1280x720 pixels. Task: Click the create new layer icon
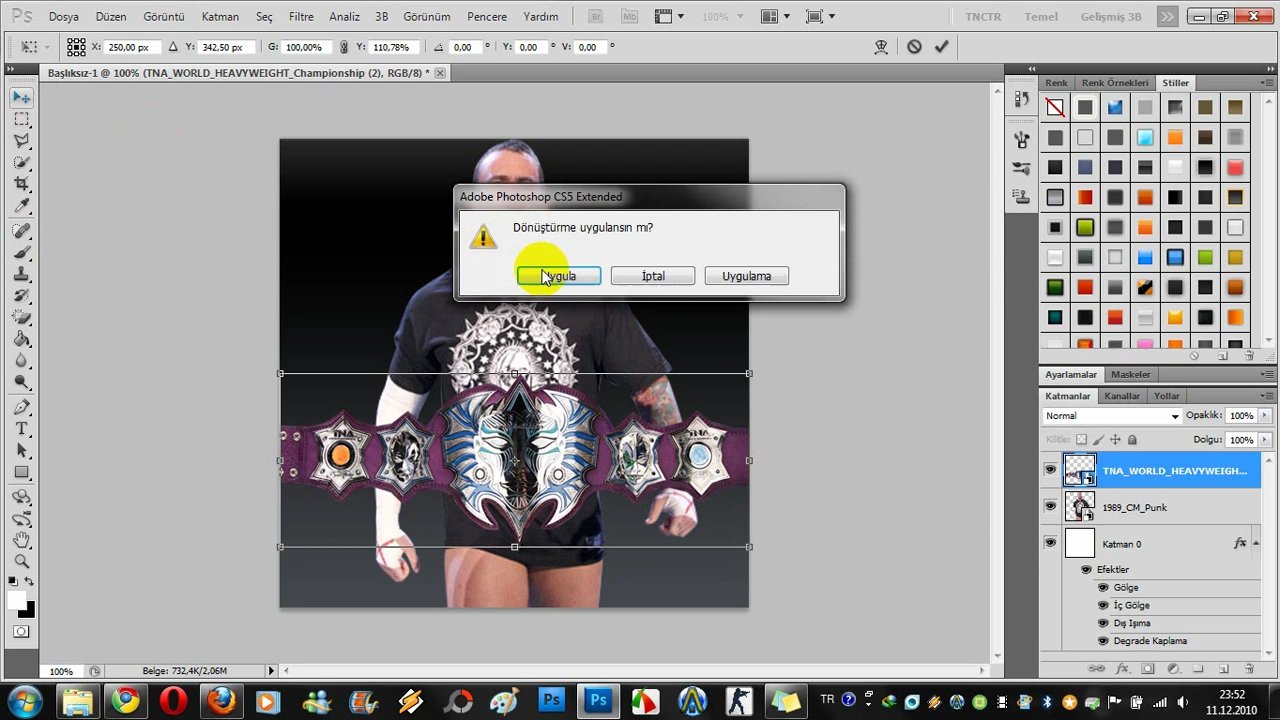point(1223,669)
